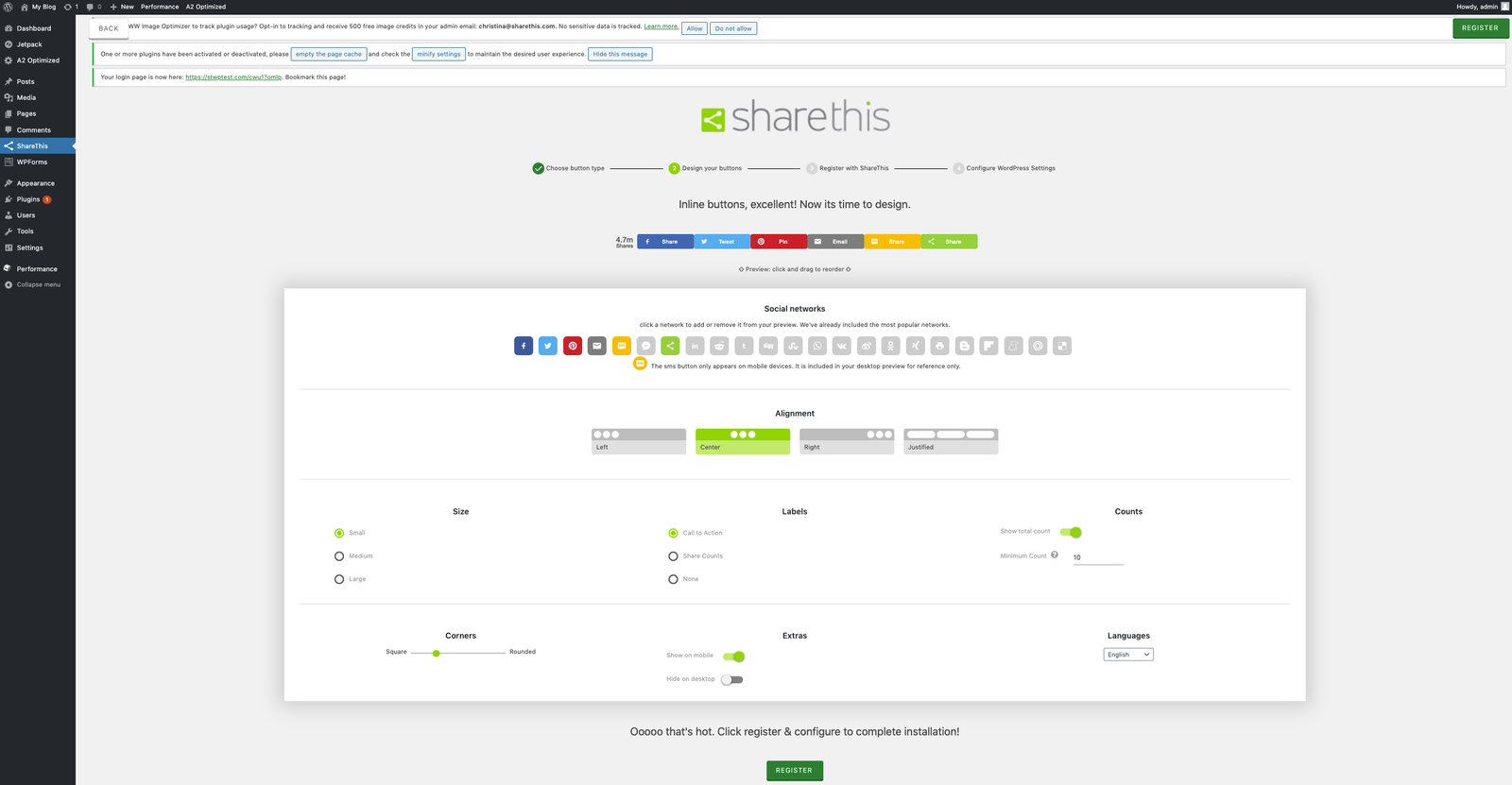Select the Small size option
Image resolution: width=1512 pixels, height=785 pixels.
pos(339,533)
